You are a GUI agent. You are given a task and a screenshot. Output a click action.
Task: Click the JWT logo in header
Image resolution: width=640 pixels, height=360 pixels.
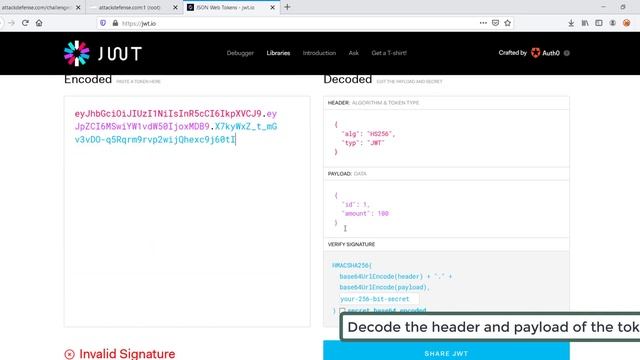click(103, 53)
